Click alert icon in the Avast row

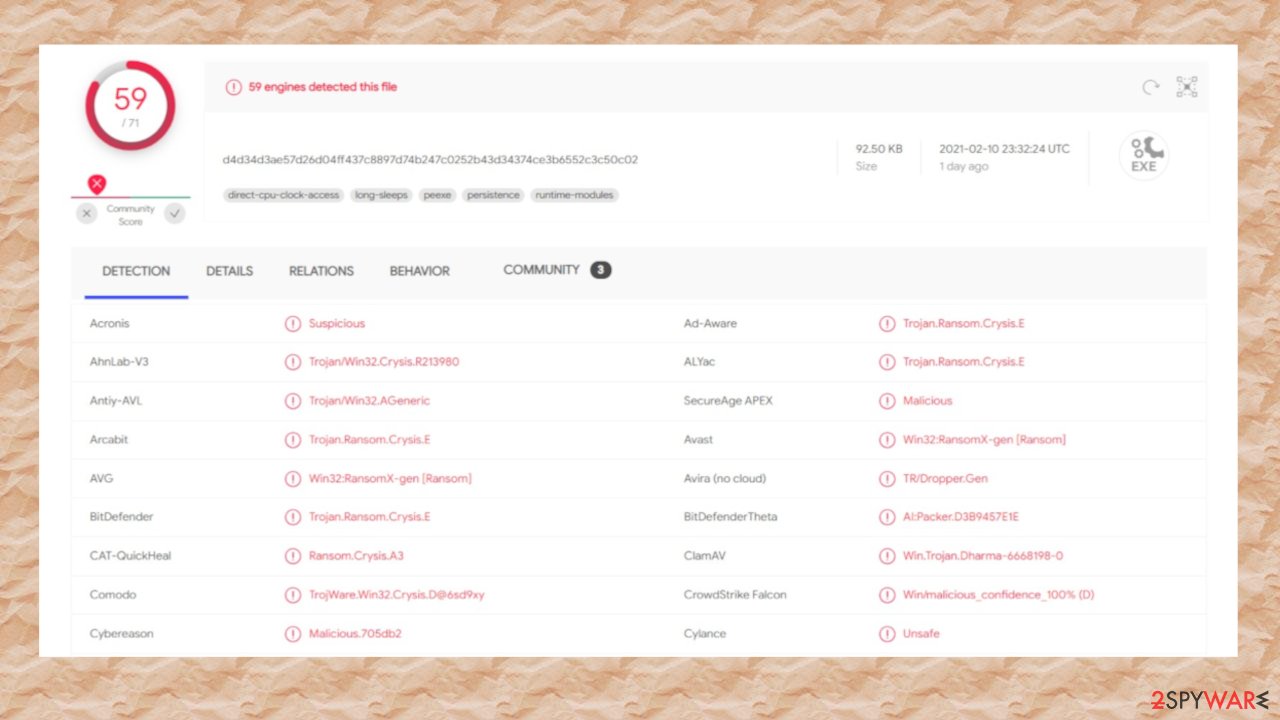tap(887, 440)
